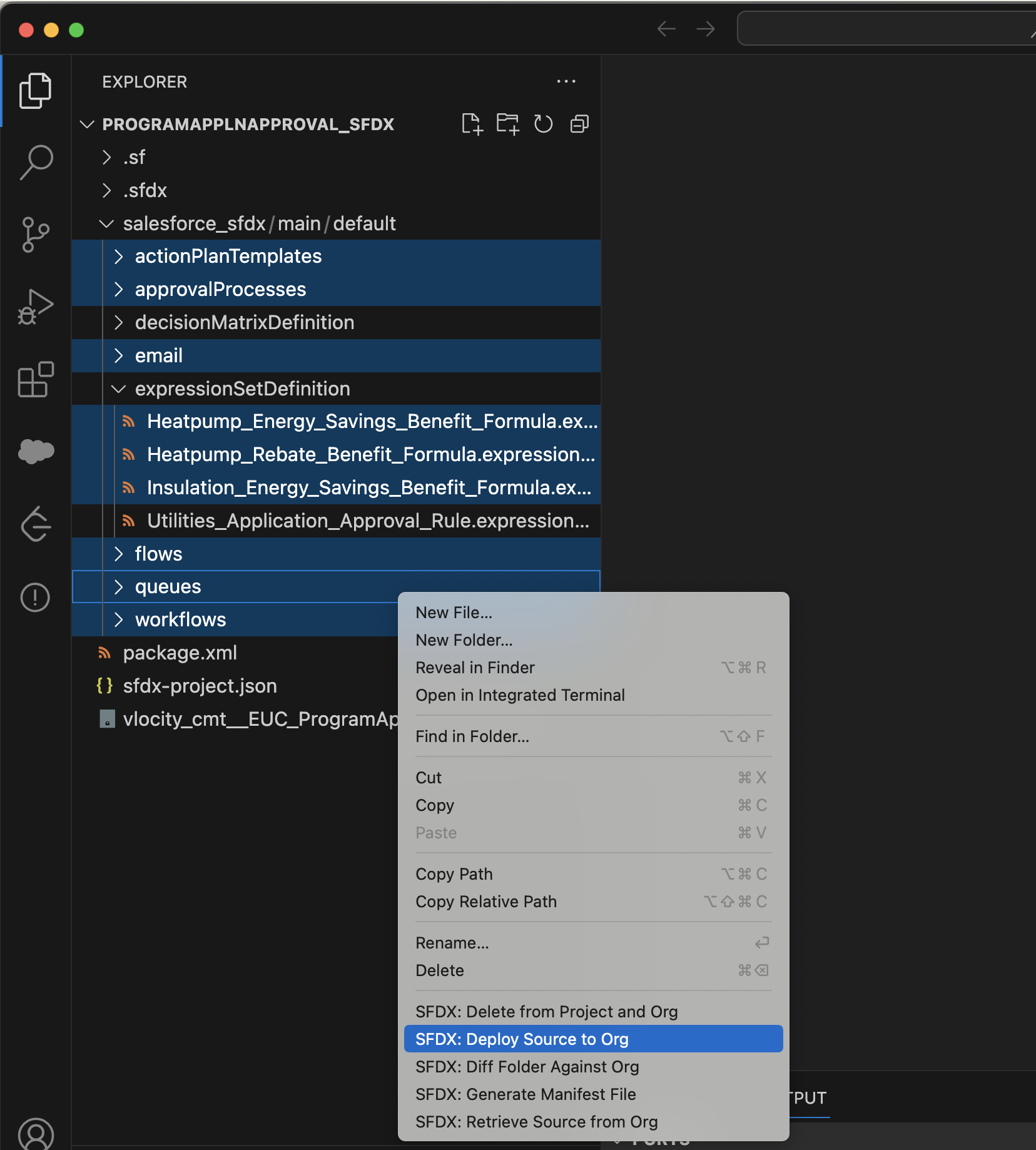Screen dimensions: 1036x1150
Task: Open Heatpump_Rebate_Benefit_Formula file
Action: [337, 454]
